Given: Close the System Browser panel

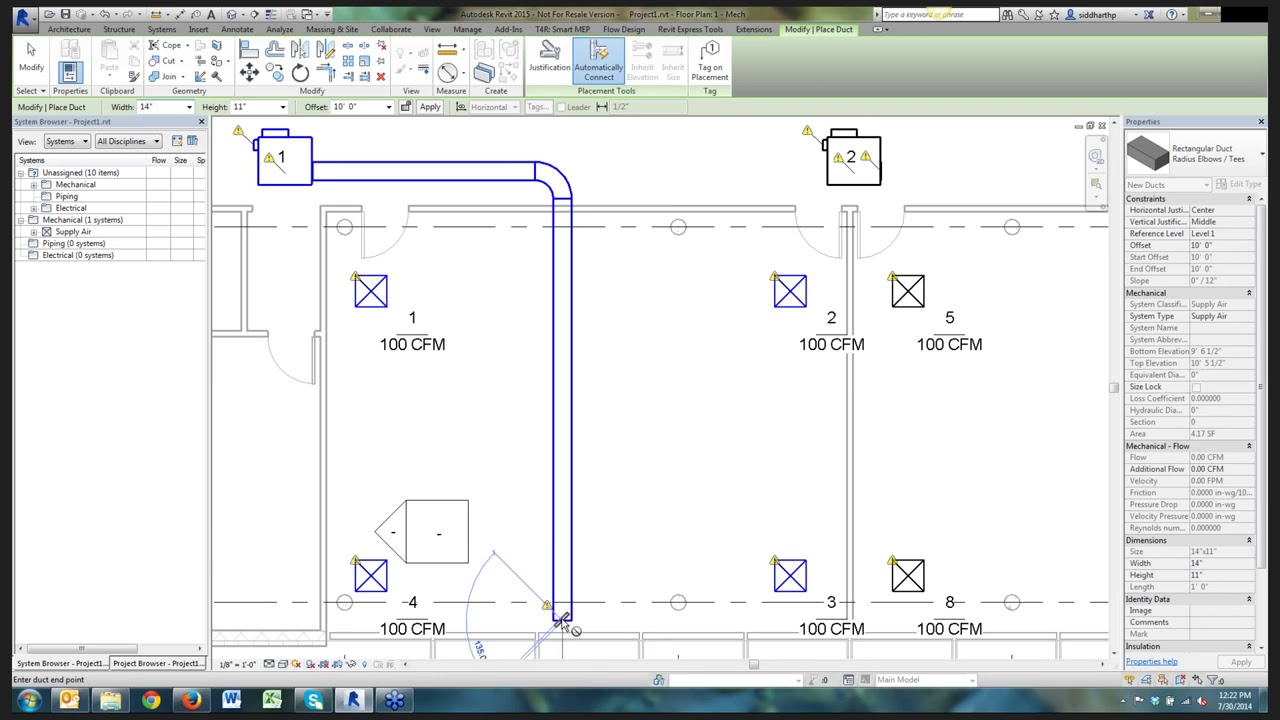Looking at the screenshot, I should point(201,122).
